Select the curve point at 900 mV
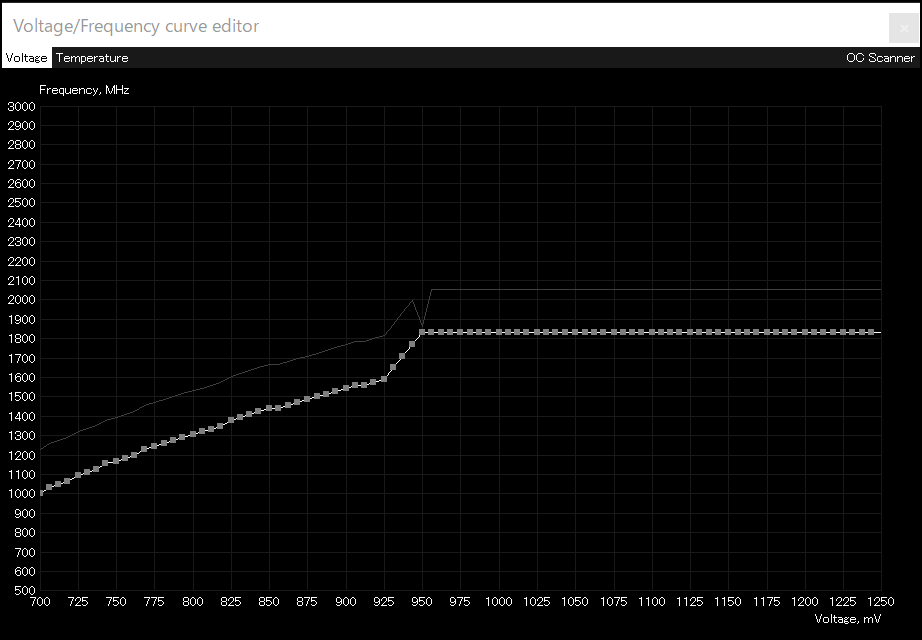Viewport: 922px width, 640px height. tap(346, 388)
